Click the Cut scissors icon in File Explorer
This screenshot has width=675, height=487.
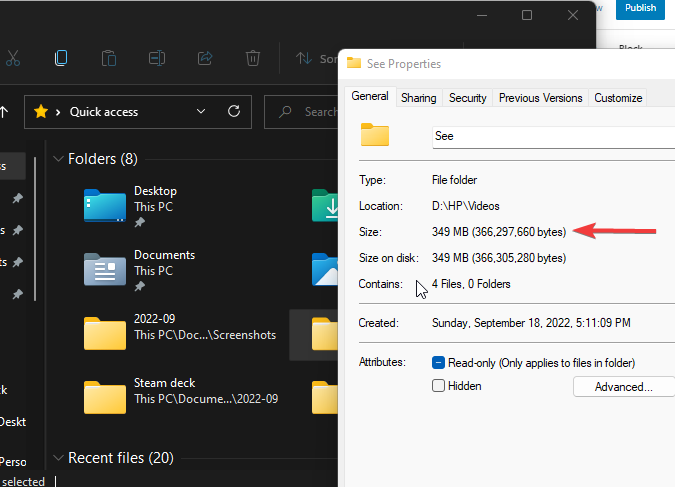tap(13, 58)
